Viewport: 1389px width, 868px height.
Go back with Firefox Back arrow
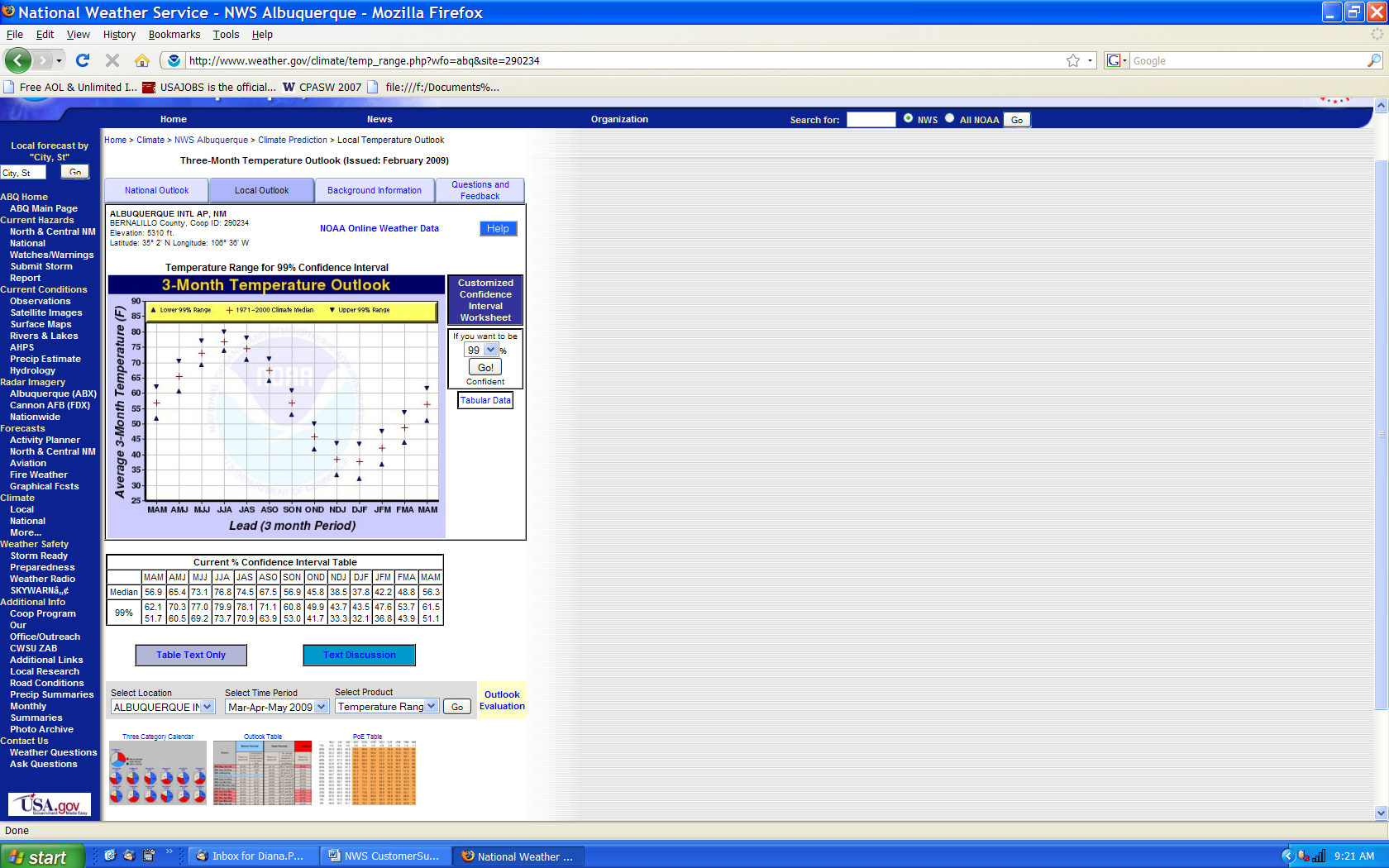17,60
